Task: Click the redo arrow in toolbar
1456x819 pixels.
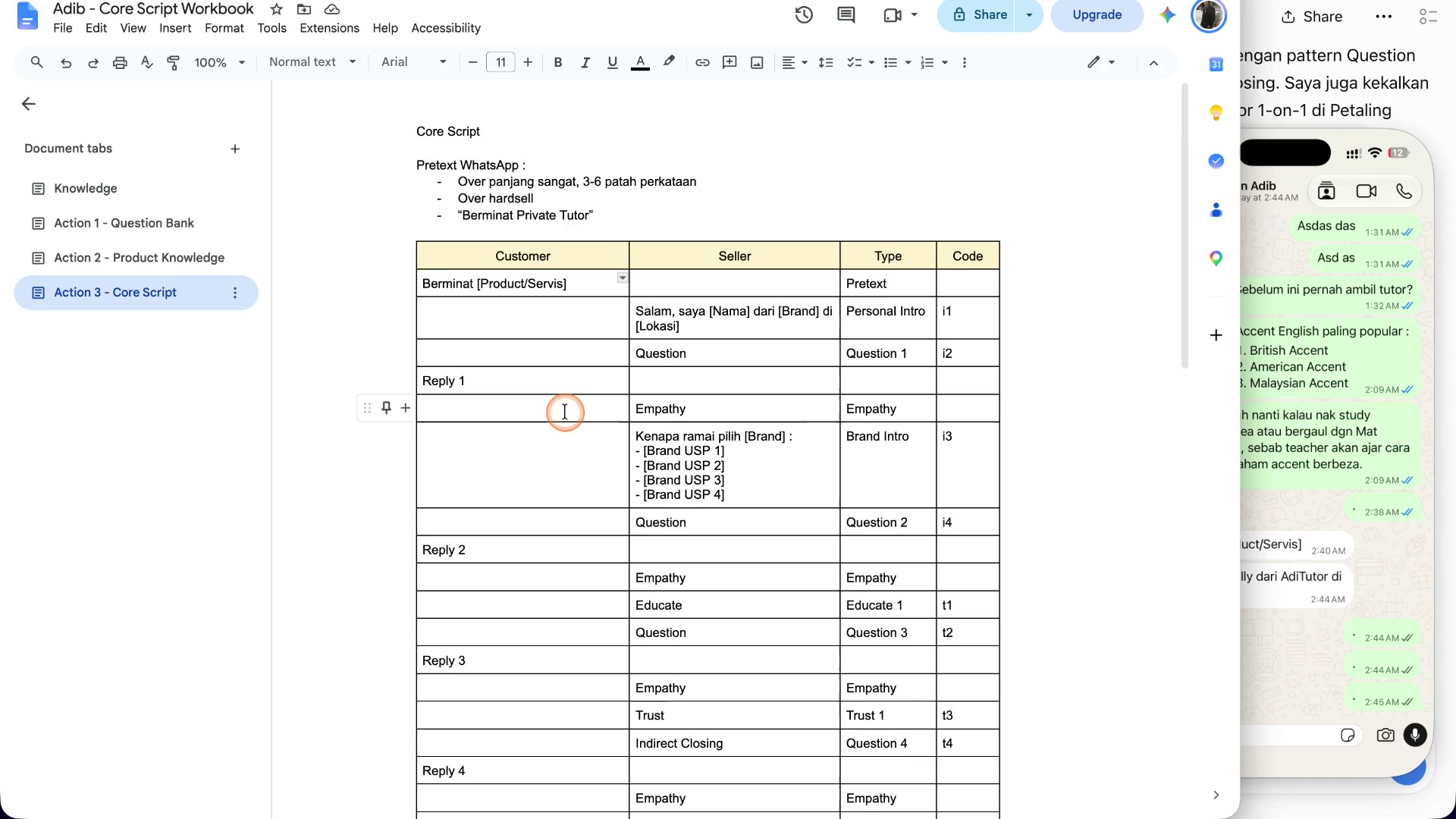Action: [x=93, y=63]
